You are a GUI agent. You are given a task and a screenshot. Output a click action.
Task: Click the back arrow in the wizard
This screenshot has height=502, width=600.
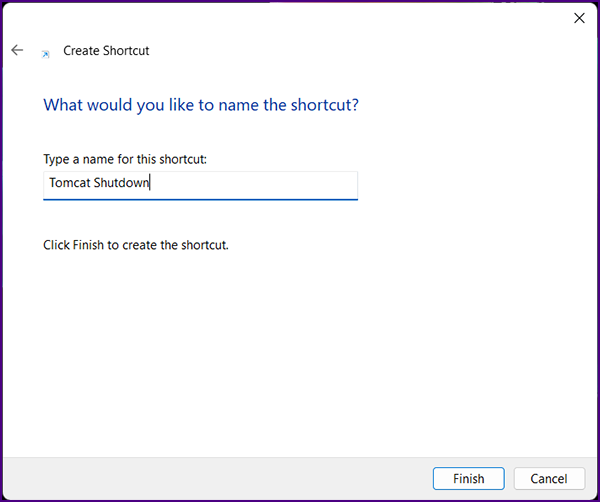pos(17,50)
